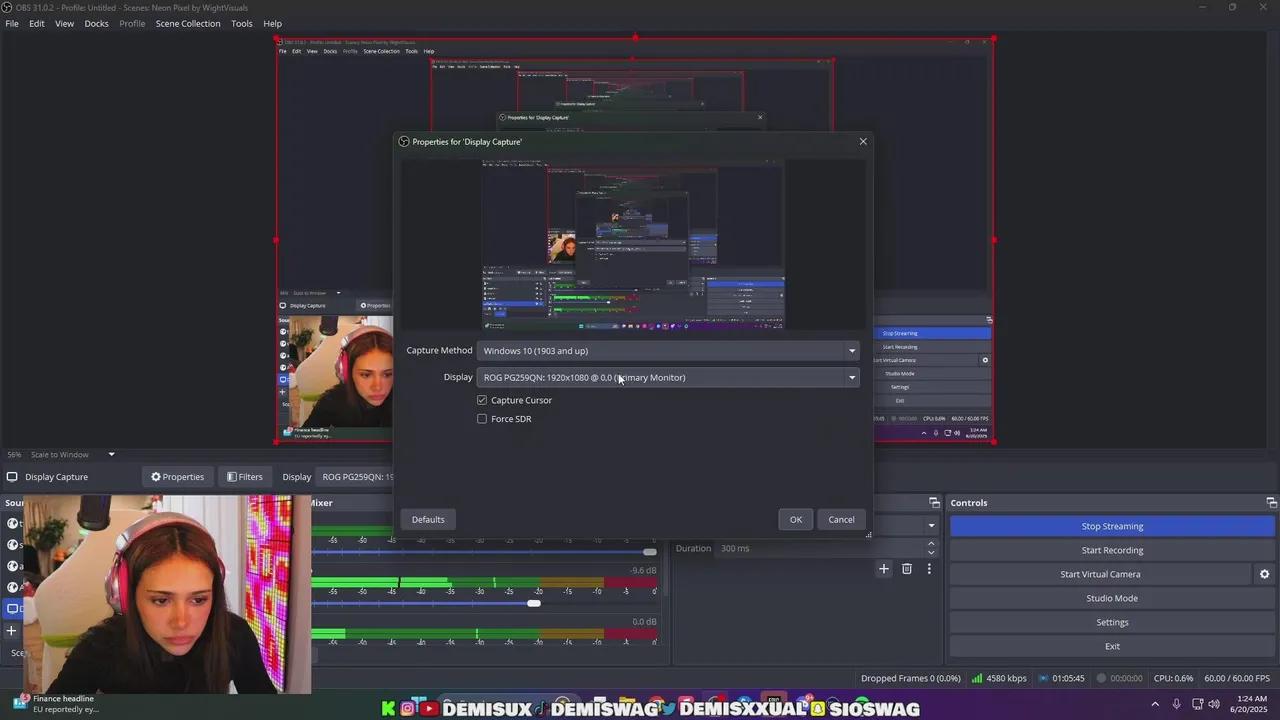Confirm the dialog with OK
The image size is (1280, 720).
[x=796, y=519]
